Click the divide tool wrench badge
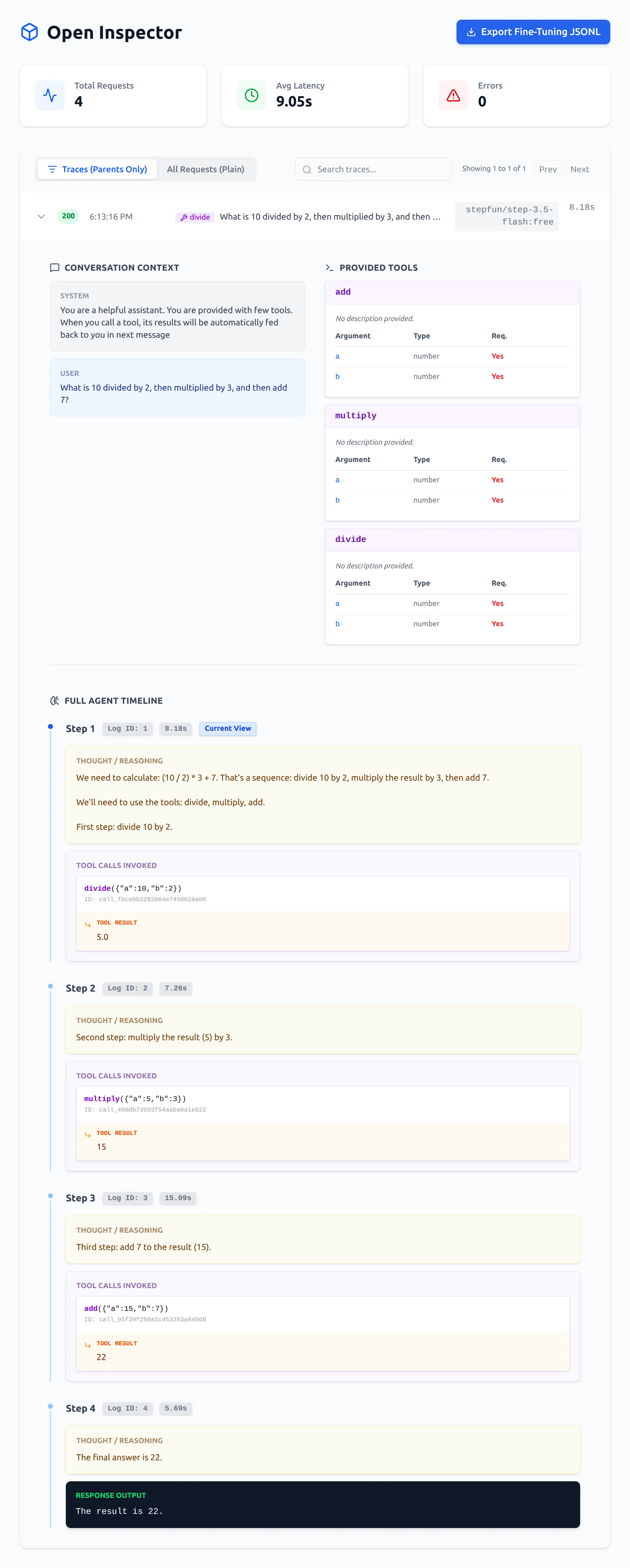 click(195, 217)
